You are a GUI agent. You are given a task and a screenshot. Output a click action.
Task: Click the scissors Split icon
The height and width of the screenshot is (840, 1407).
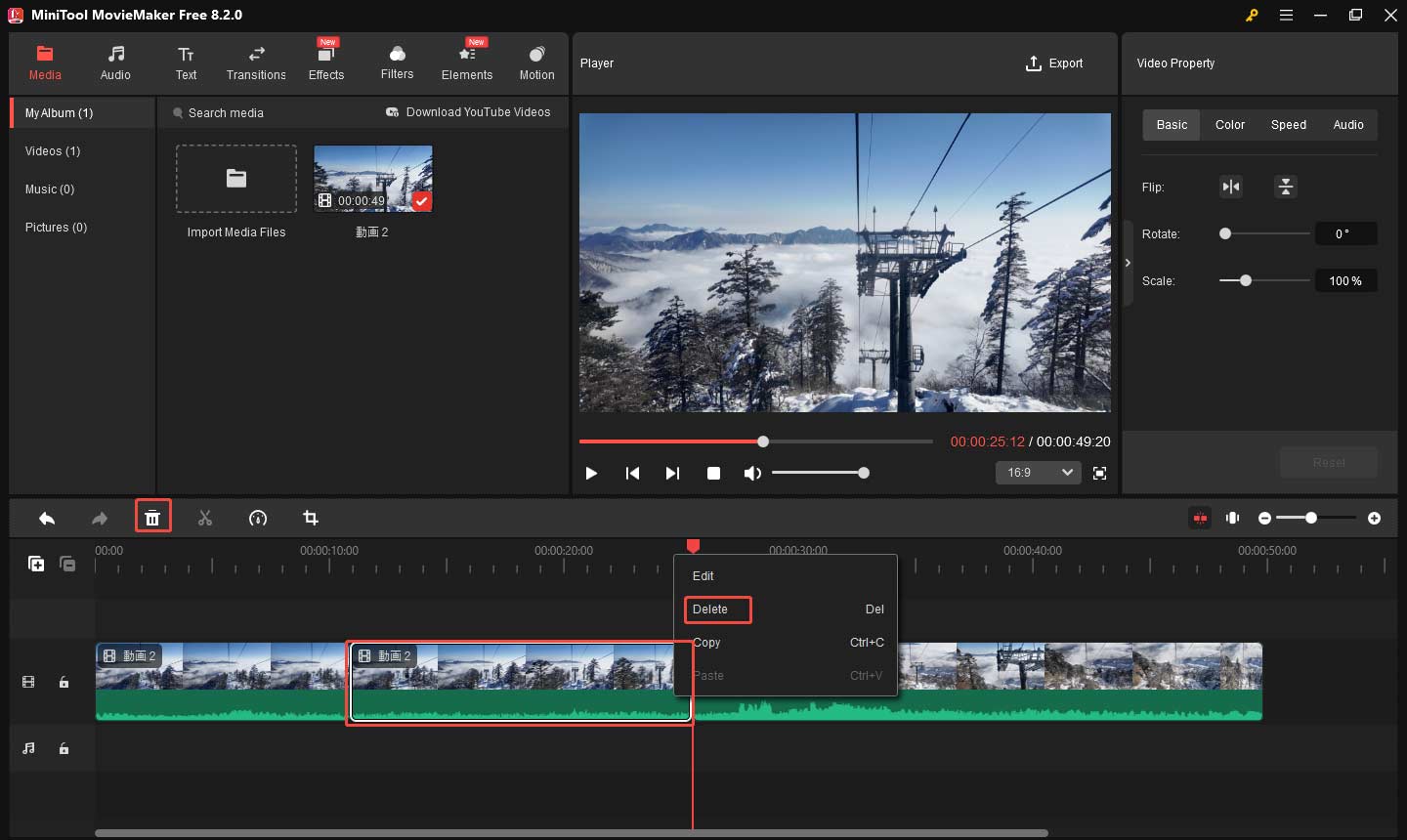coord(205,518)
